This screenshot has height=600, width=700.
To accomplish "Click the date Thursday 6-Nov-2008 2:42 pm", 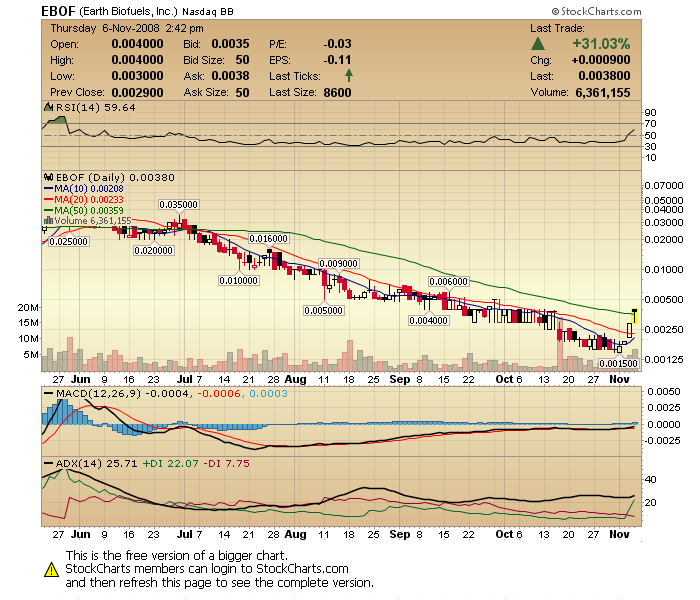I will (x=127, y=28).
